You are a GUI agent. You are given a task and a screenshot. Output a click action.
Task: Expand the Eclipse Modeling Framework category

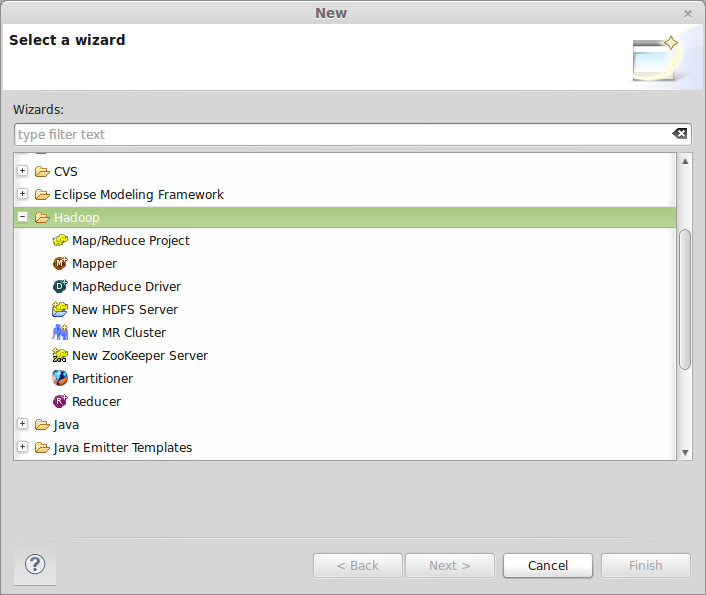(23, 194)
